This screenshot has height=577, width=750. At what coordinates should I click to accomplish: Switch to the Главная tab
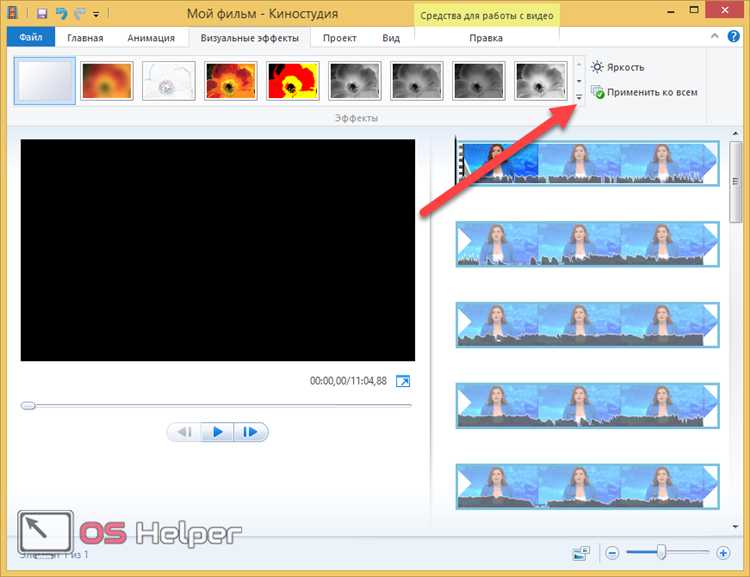(x=85, y=38)
